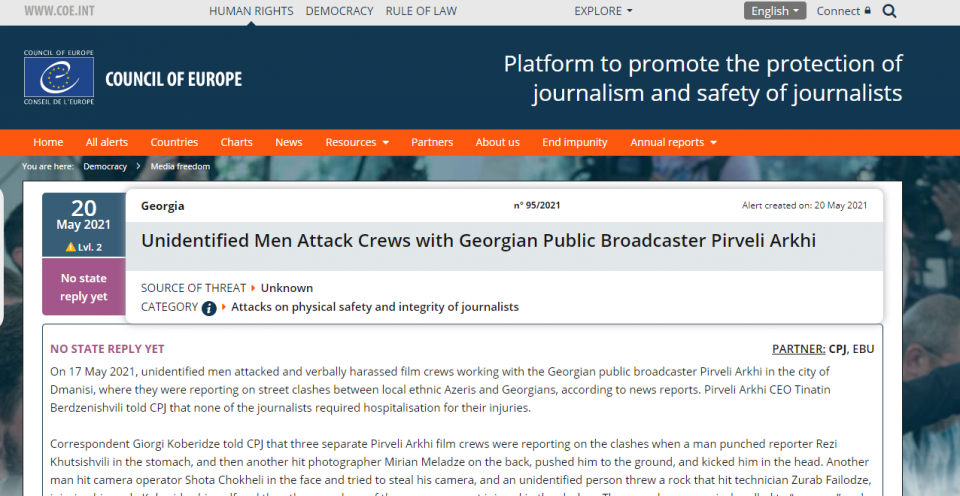The height and width of the screenshot is (496, 960).
Task: Click the Unknown source of threat value
Action: point(287,288)
